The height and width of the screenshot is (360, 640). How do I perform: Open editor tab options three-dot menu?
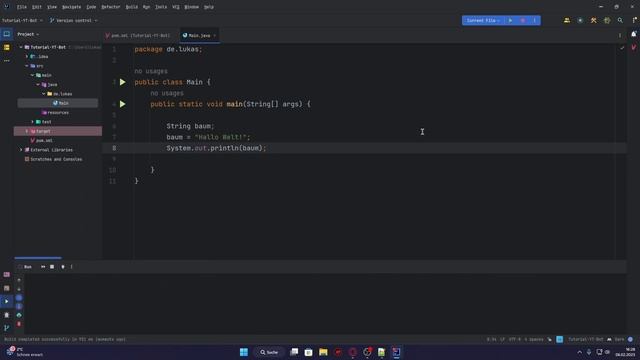tap(620, 36)
